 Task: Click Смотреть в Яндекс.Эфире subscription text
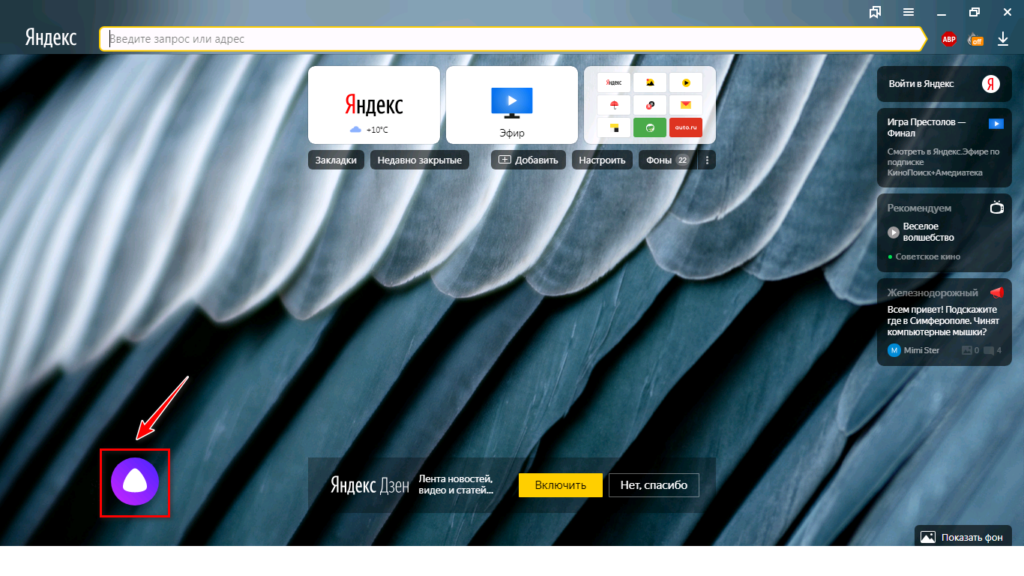coord(943,162)
